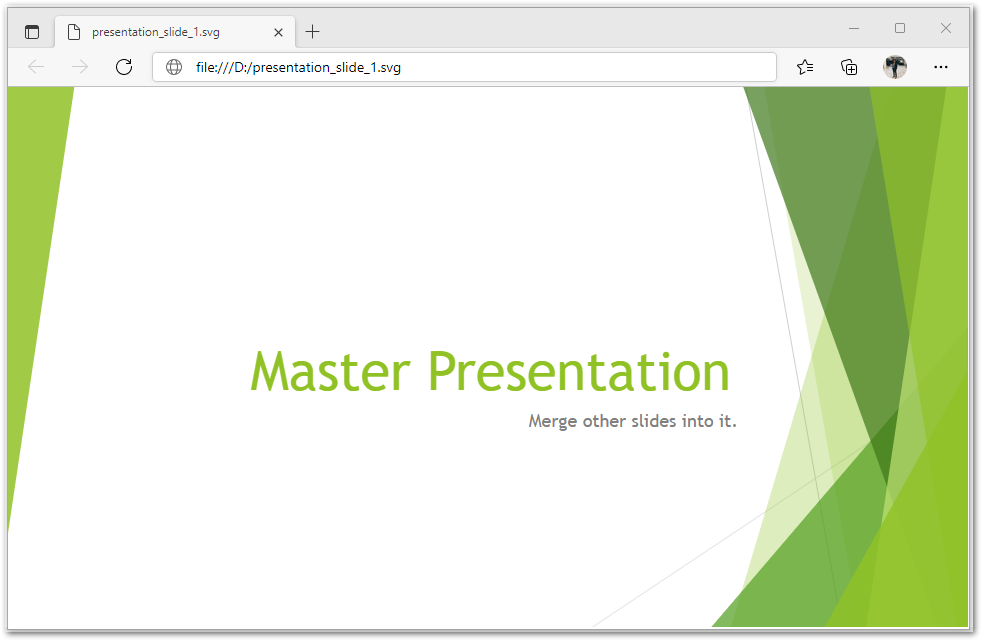The width and height of the screenshot is (982, 641).
Task: Refresh the presentation_slide_1.svg page
Action: click(123, 67)
